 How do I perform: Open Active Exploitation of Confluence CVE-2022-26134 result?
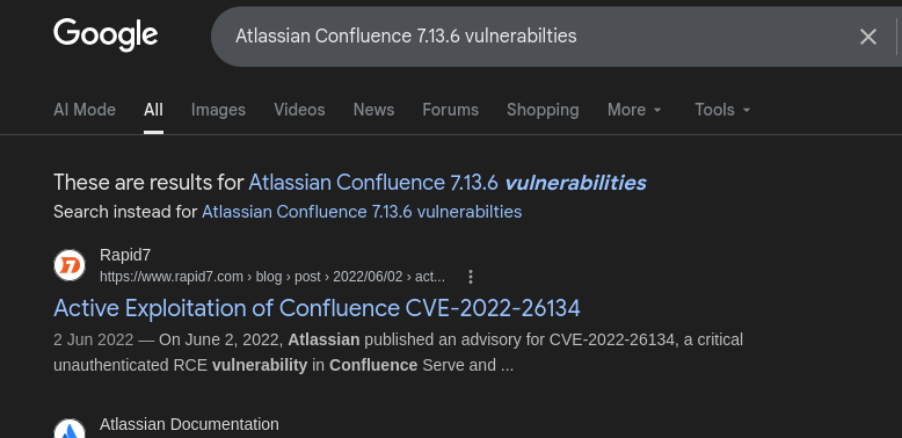pos(316,307)
